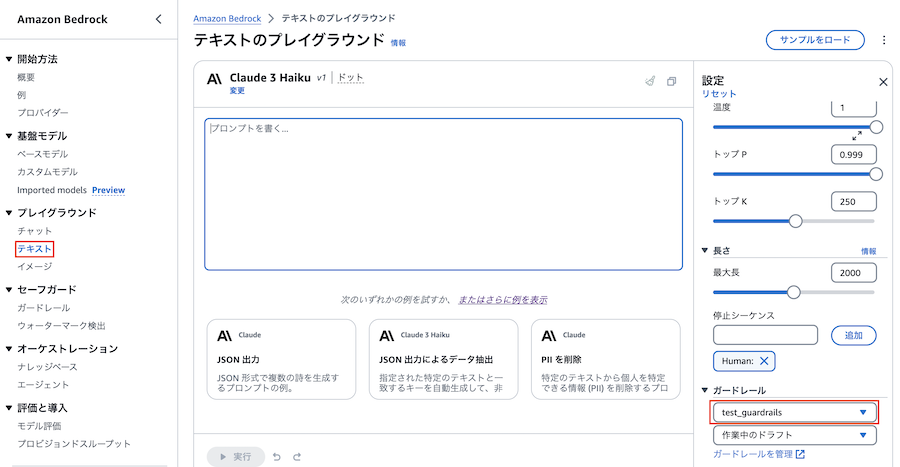Open 概要 in the sidebar
Viewport: 900px width, 467px height.
[26, 77]
